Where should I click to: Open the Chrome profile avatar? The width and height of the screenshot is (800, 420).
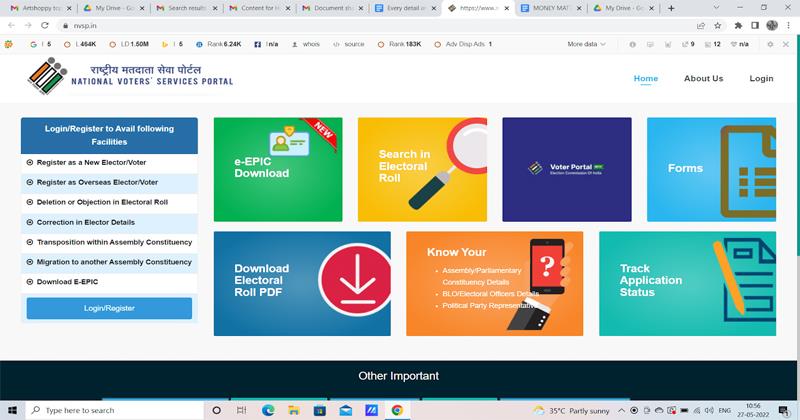[x=771, y=26]
